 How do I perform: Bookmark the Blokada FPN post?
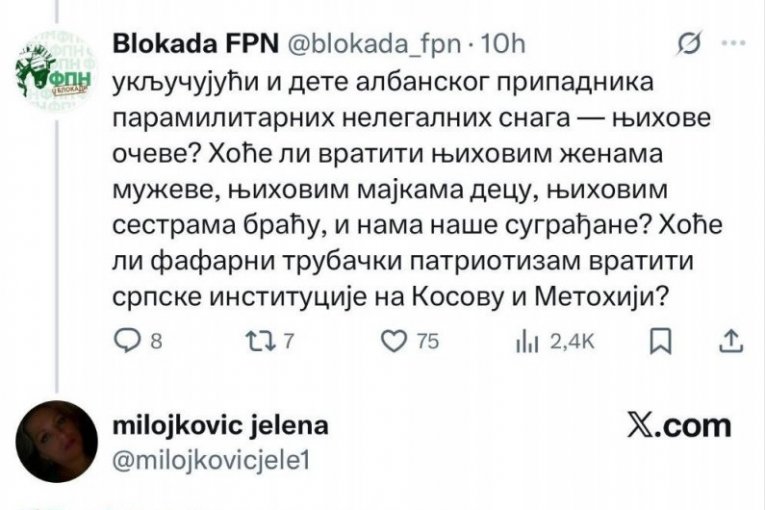661,343
